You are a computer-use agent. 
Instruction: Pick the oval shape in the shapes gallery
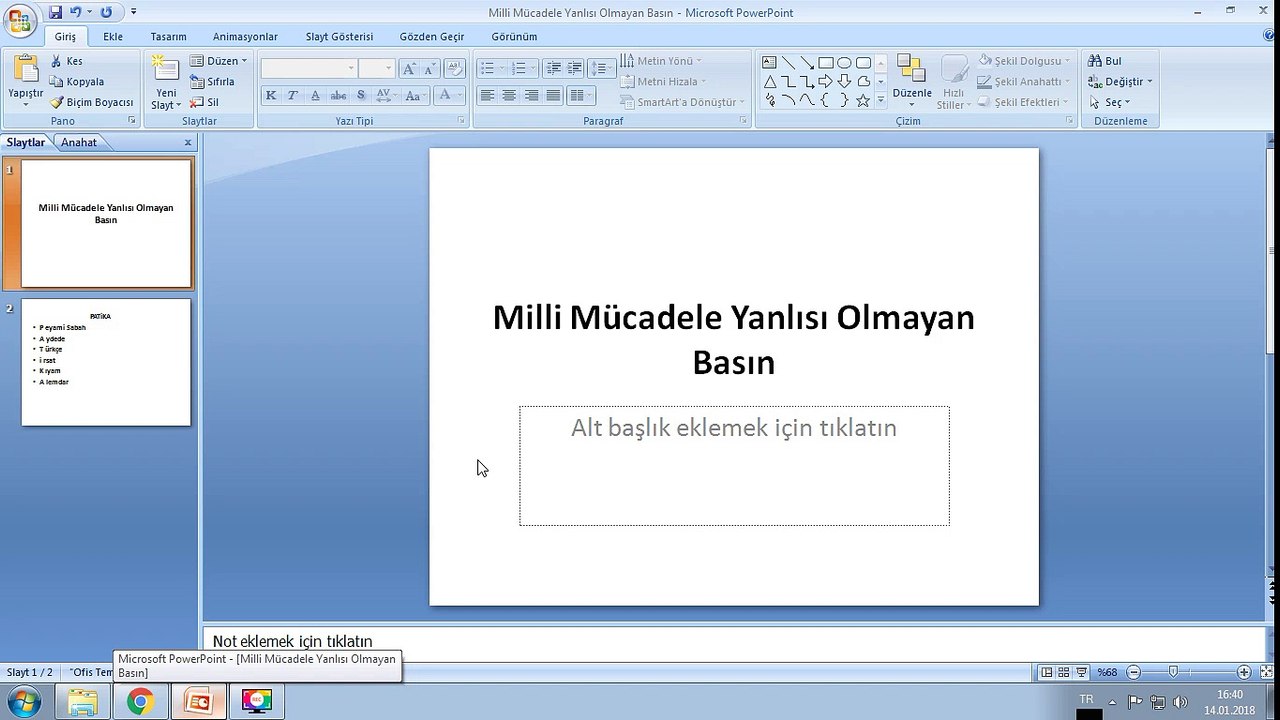click(x=844, y=62)
